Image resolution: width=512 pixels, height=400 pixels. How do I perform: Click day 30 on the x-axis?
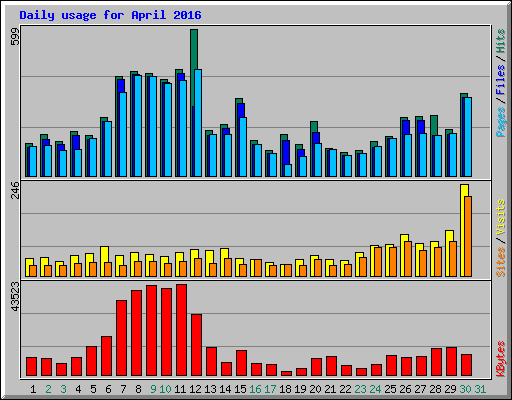tap(465, 389)
